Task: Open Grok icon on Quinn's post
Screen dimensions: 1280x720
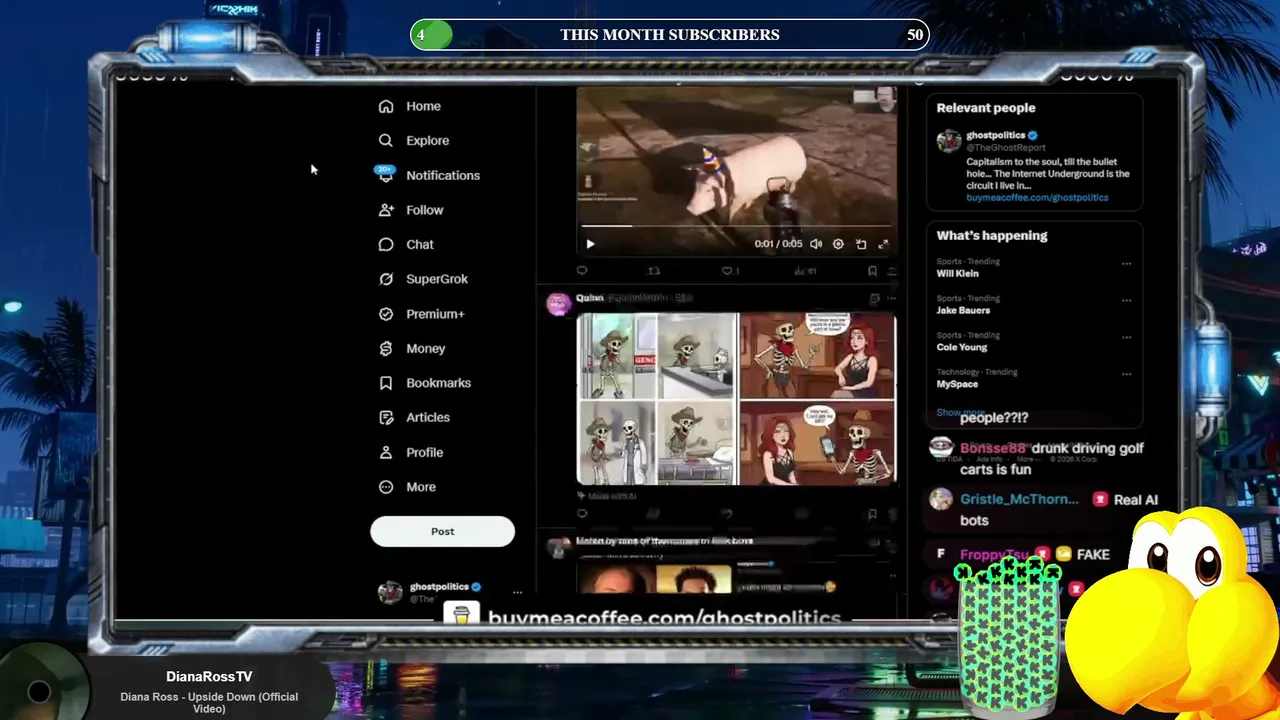Action: point(874,298)
